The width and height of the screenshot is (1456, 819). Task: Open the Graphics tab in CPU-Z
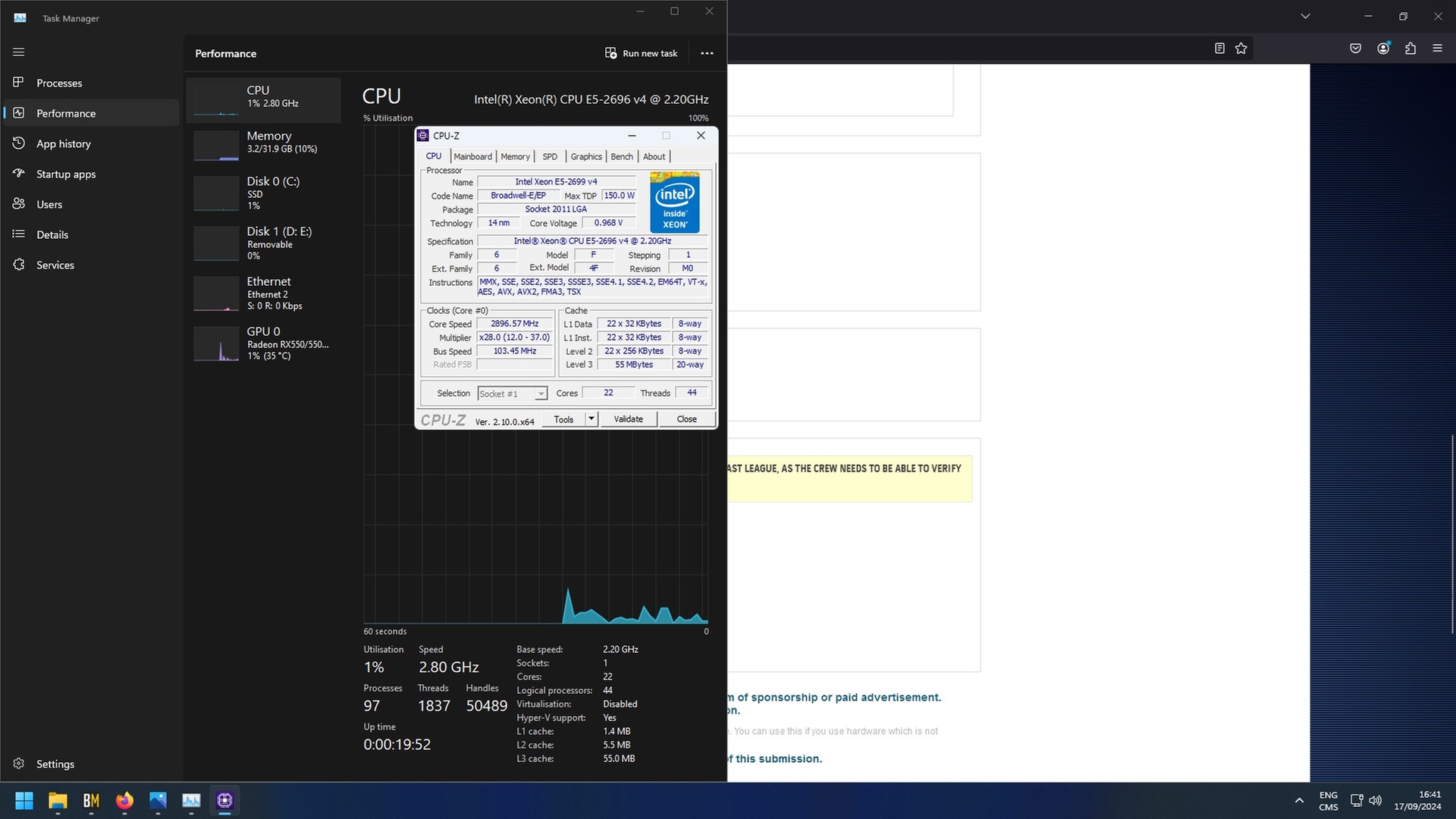[x=586, y=156]
